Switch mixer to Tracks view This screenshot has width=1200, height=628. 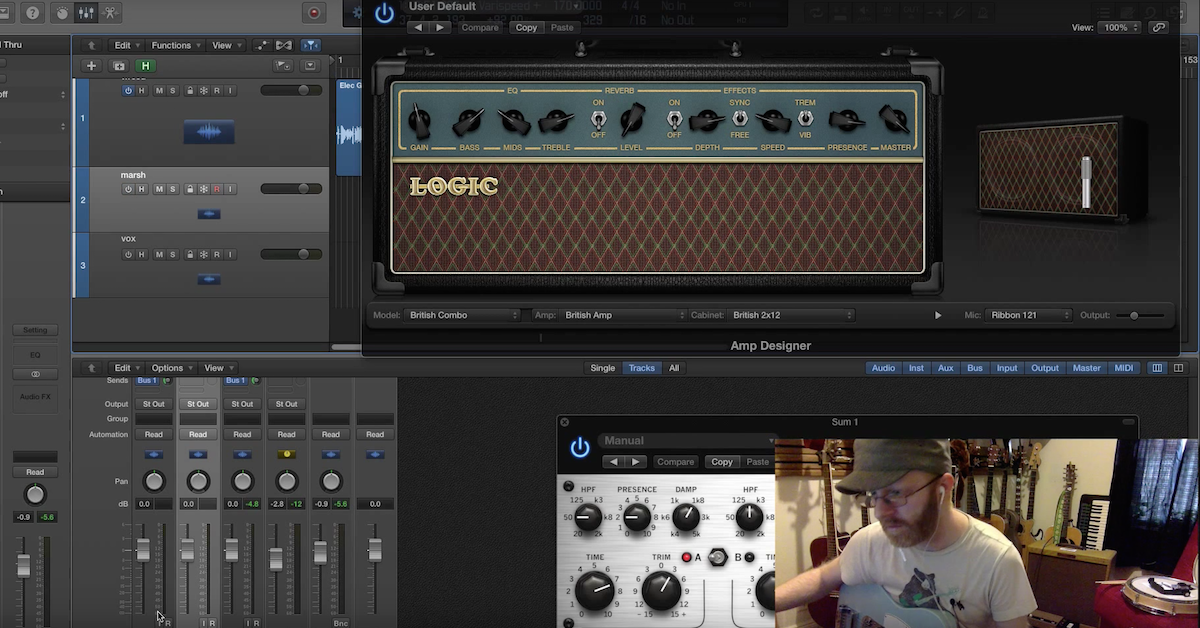[641, 368]
